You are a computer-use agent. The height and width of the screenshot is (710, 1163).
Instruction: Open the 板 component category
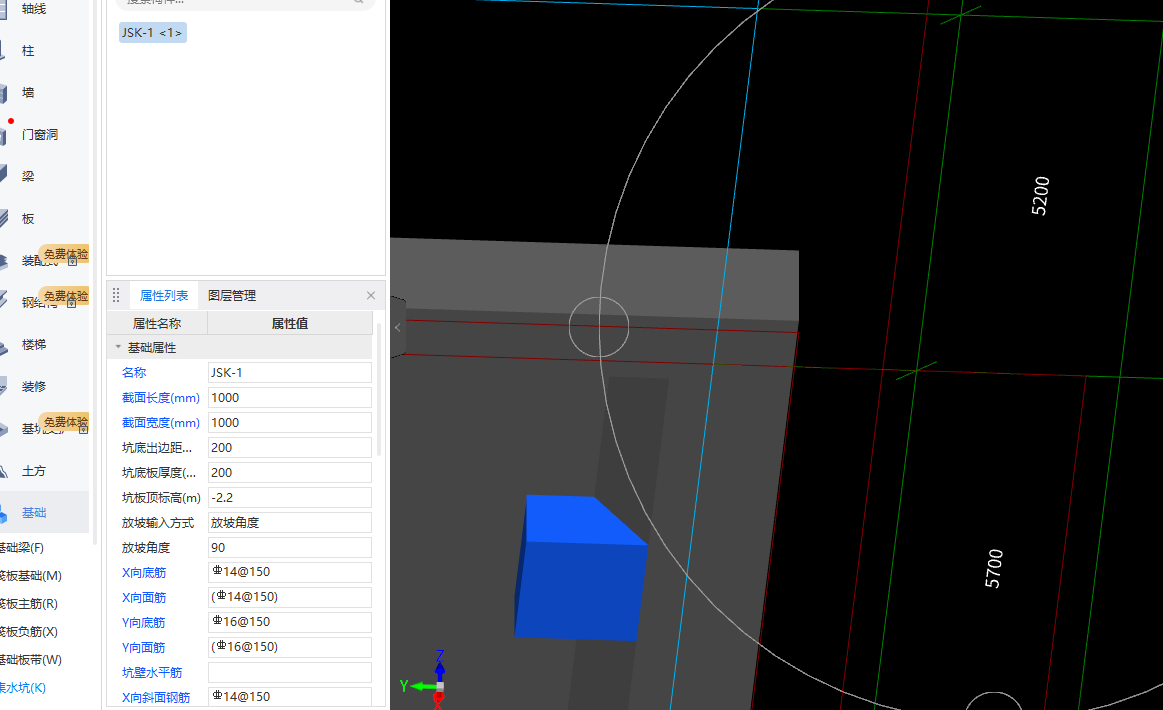click(28, 218)
